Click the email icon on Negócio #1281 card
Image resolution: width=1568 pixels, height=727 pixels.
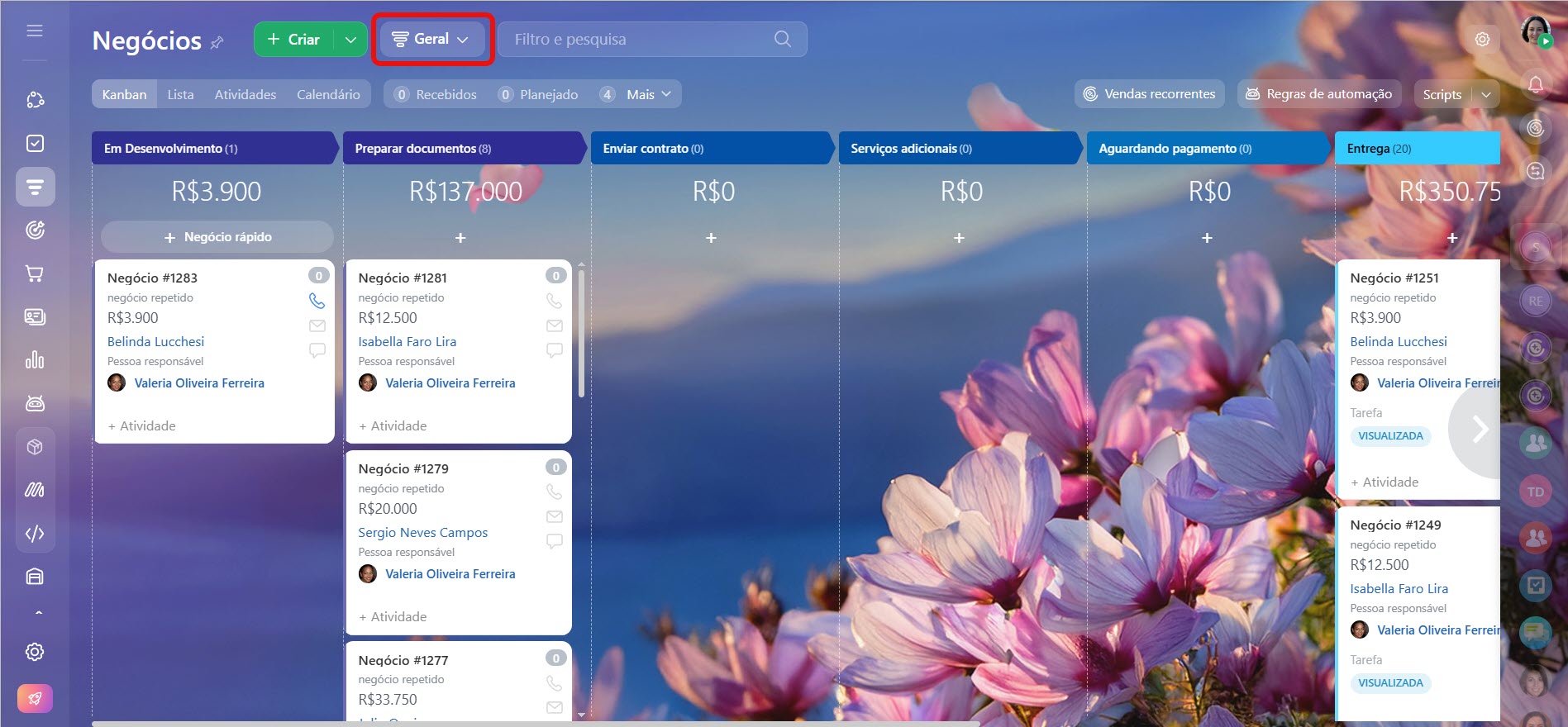pyautogui.click(x=555, y=325)
